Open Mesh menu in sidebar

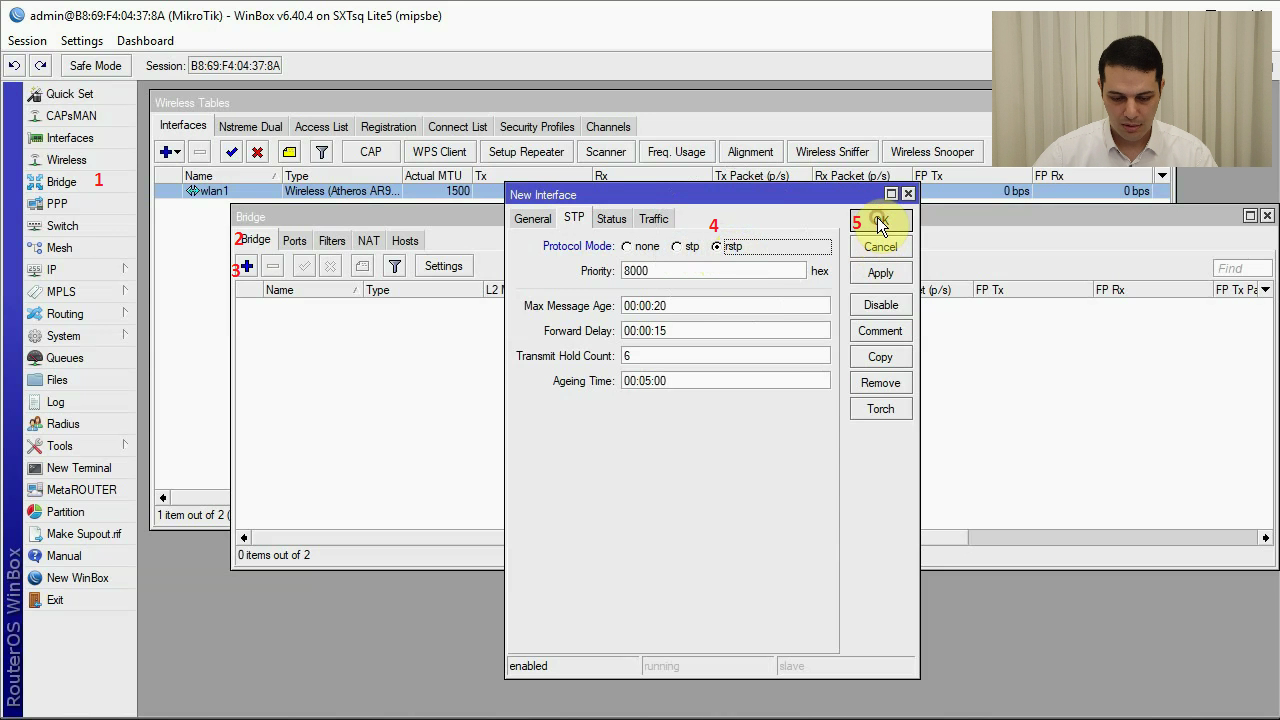tap(59, 248)
